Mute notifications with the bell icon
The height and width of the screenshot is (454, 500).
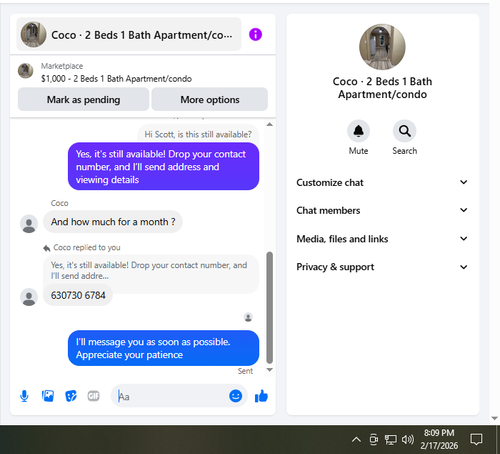pyautogui.click(x=358, y=131)
